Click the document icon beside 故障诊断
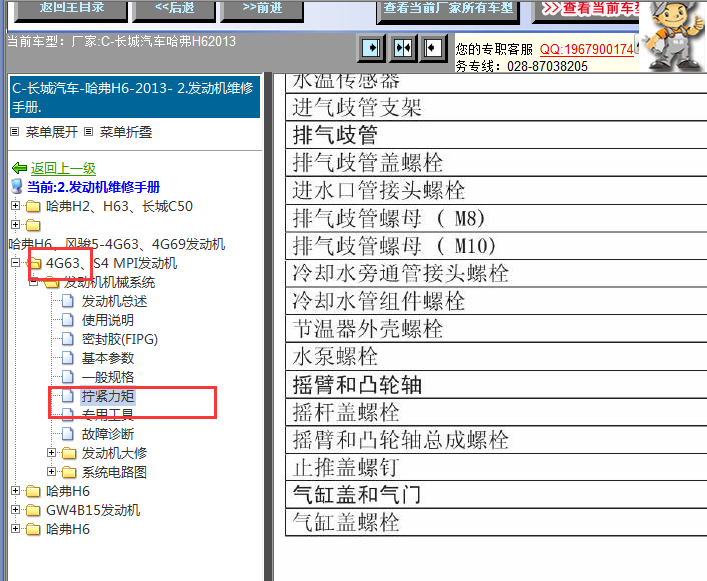707x581 pixels. [x=68, y=434]
